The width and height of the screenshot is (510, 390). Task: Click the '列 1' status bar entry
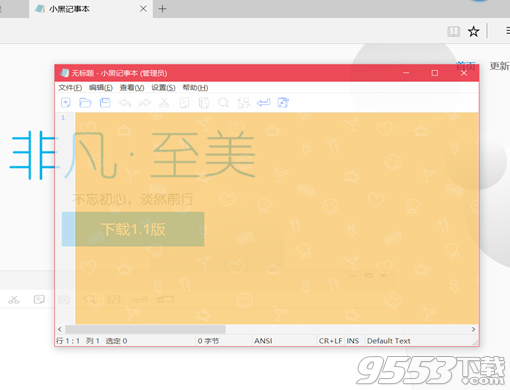(x=93, y=341)
